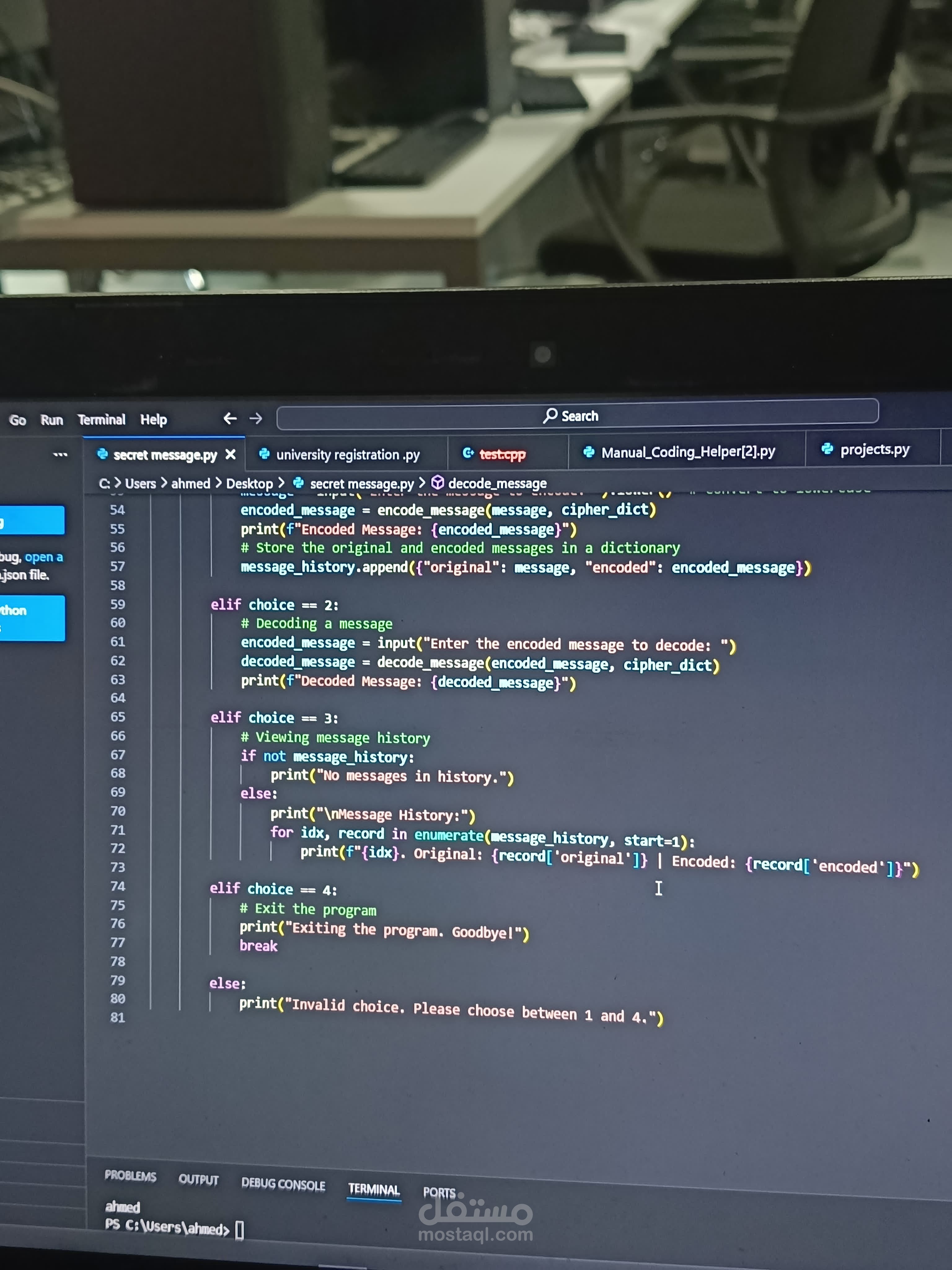The width and height of the screenshot is (952, 1270).
Task: Switch to the projects.py tab
Action: coord(873,449)
